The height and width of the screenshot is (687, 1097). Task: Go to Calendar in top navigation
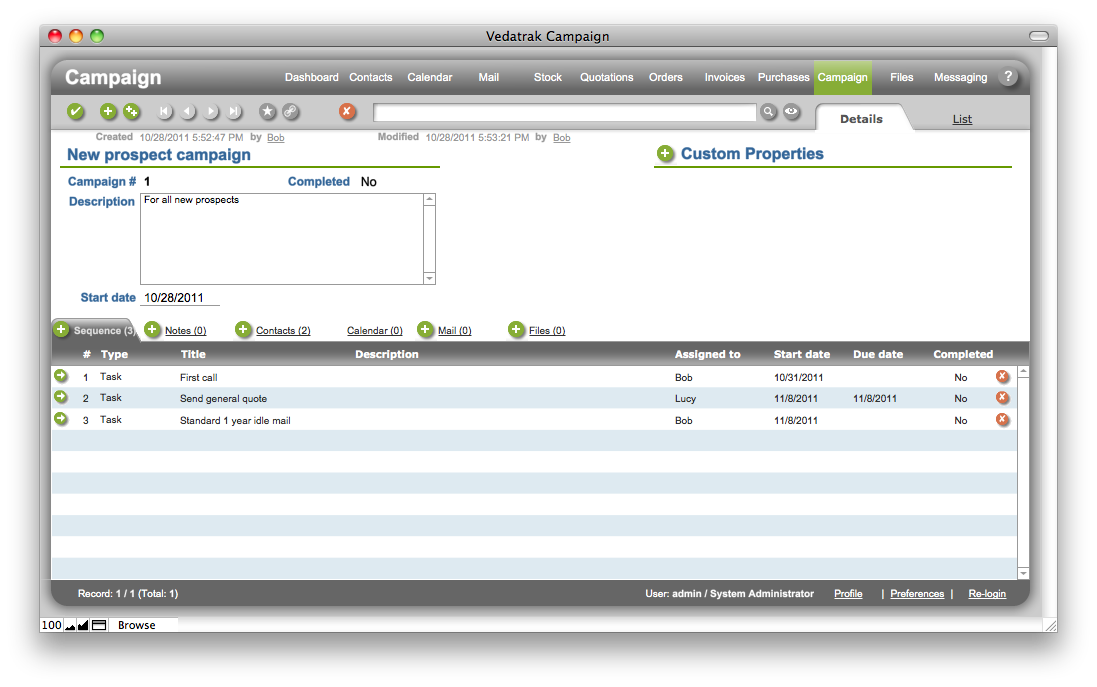click(430, 77)
